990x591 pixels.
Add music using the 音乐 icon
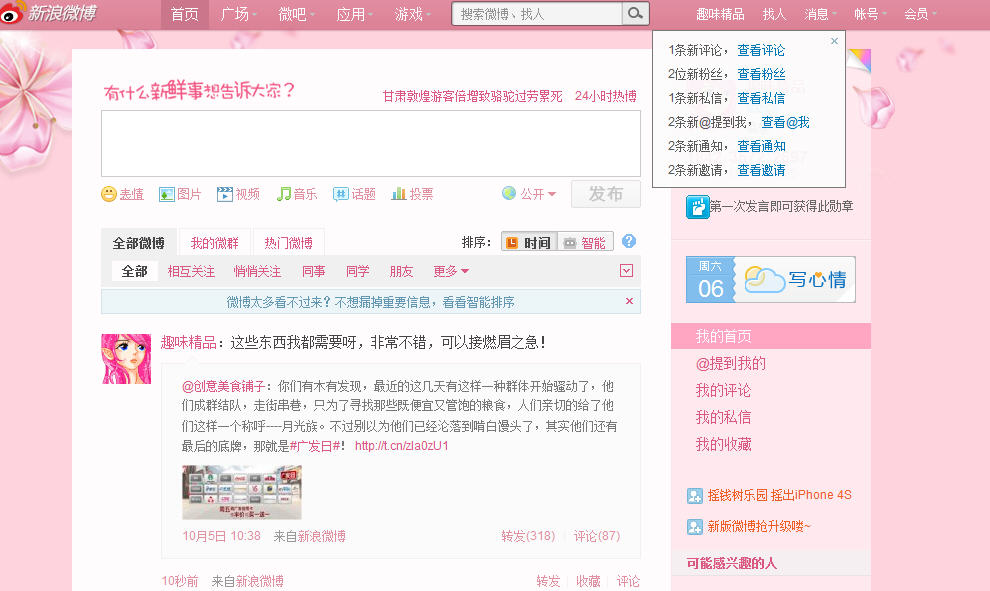click(x=297, y=194)
